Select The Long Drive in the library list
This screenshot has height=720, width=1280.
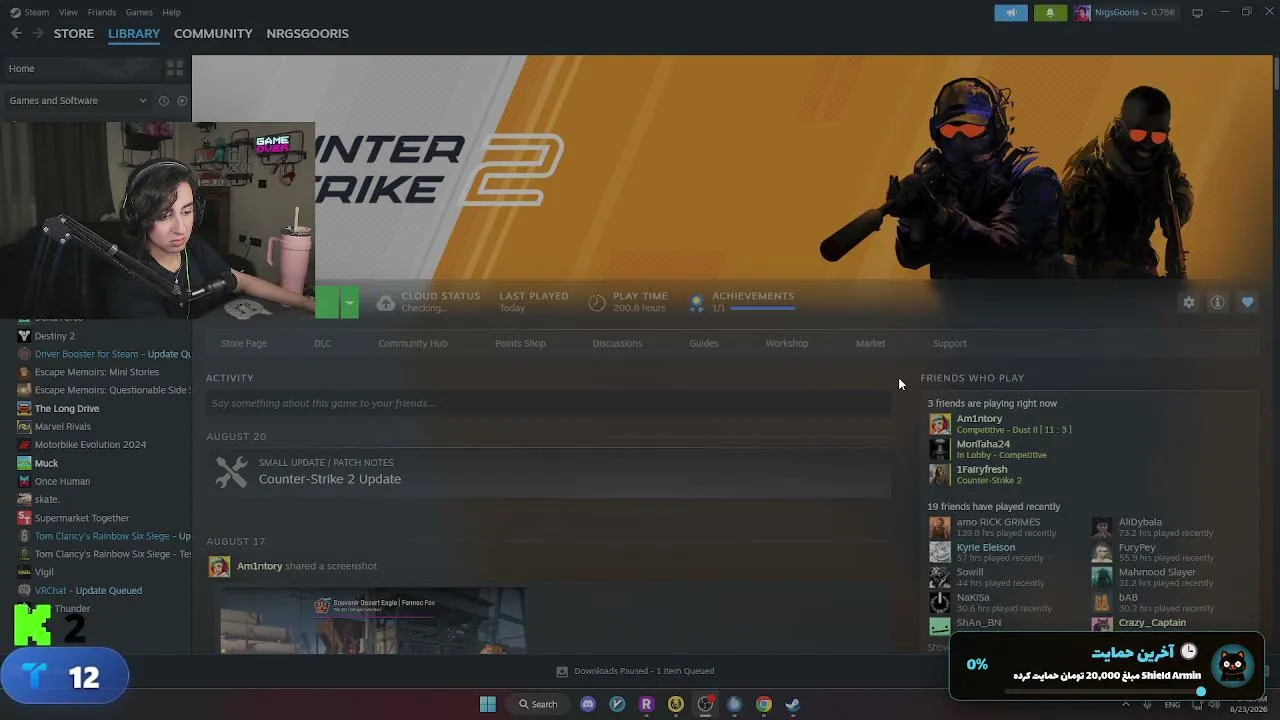pos(67,408)
